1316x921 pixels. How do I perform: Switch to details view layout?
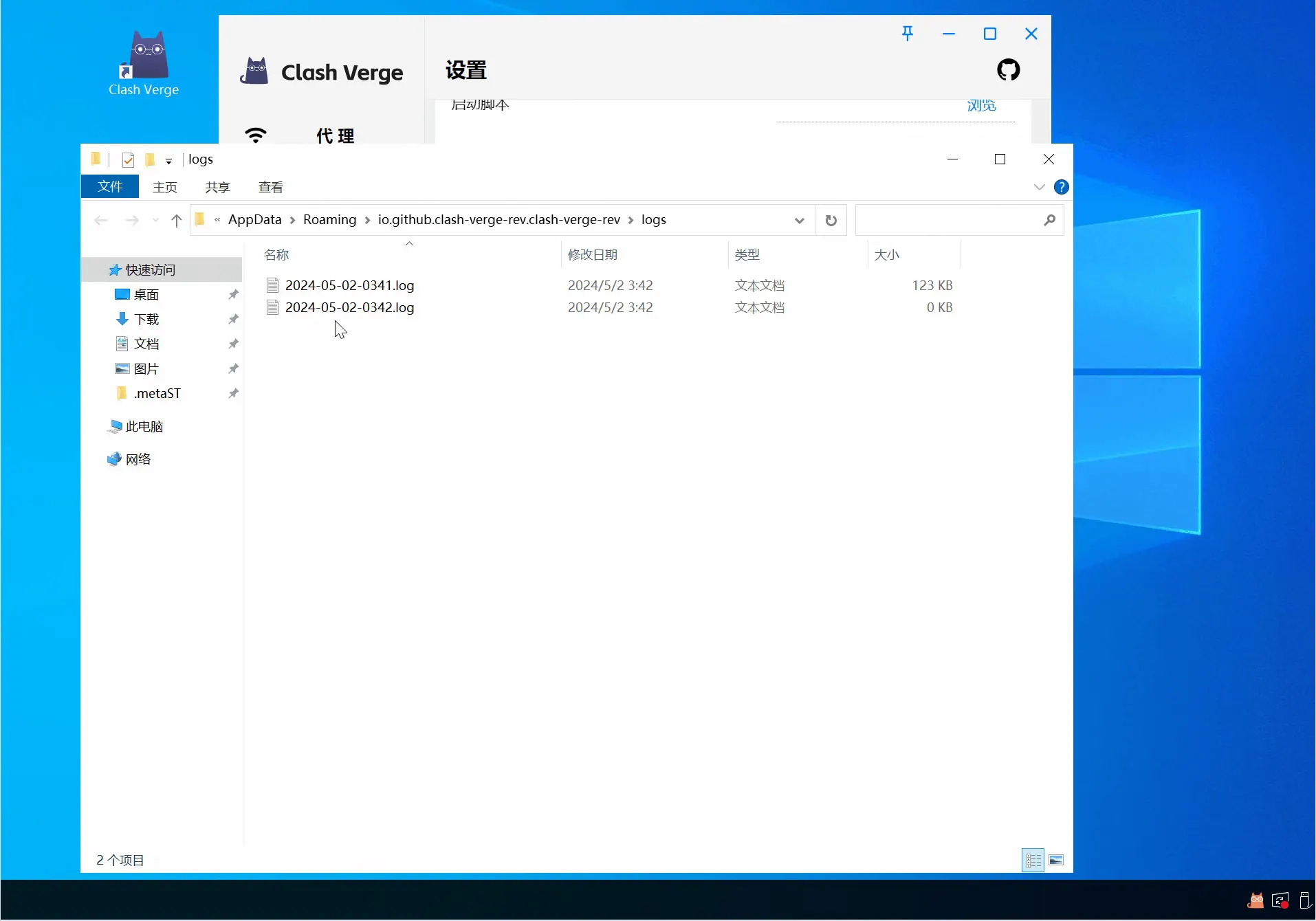1033,860
